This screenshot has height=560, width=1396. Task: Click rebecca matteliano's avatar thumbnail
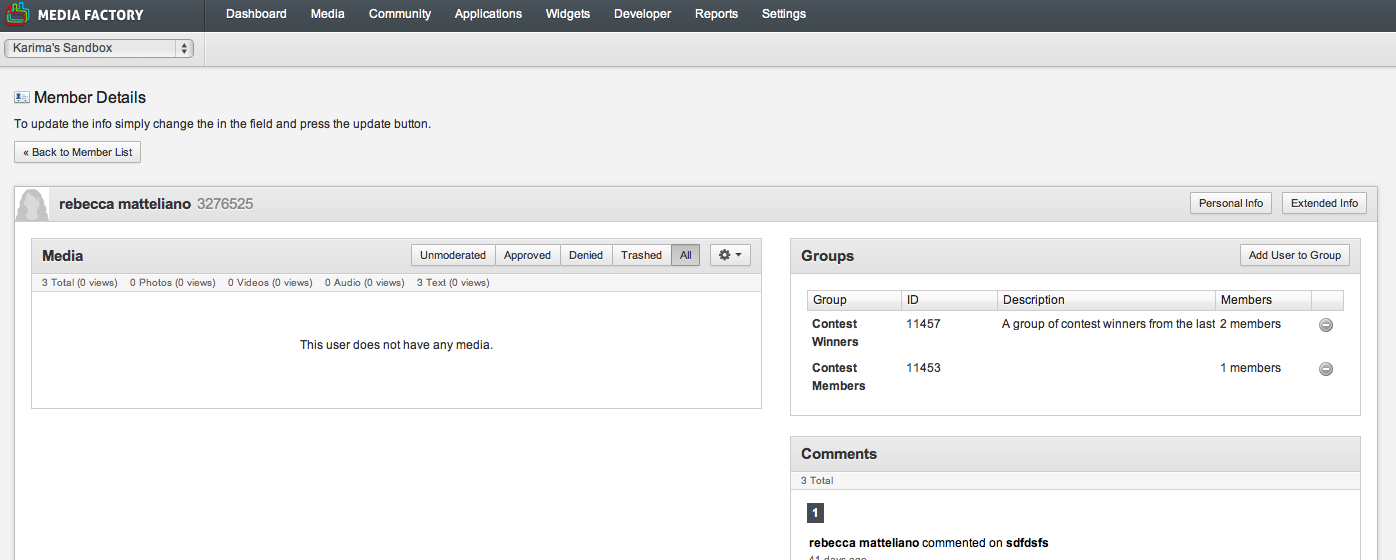[33, 204]
